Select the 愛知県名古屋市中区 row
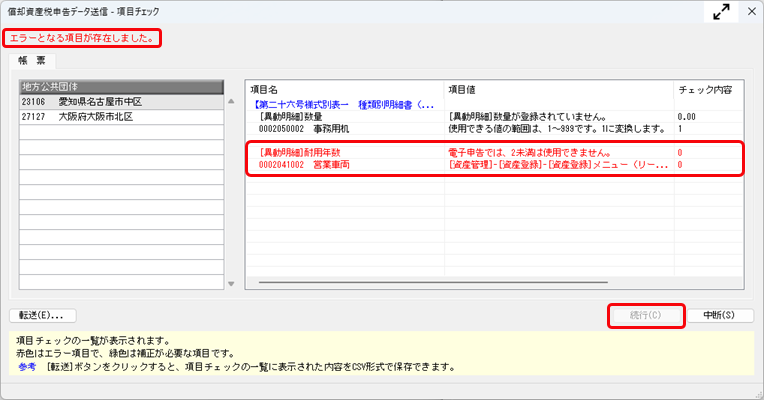The height and width of the screenshot is (400, 764). tap(120, 102)
